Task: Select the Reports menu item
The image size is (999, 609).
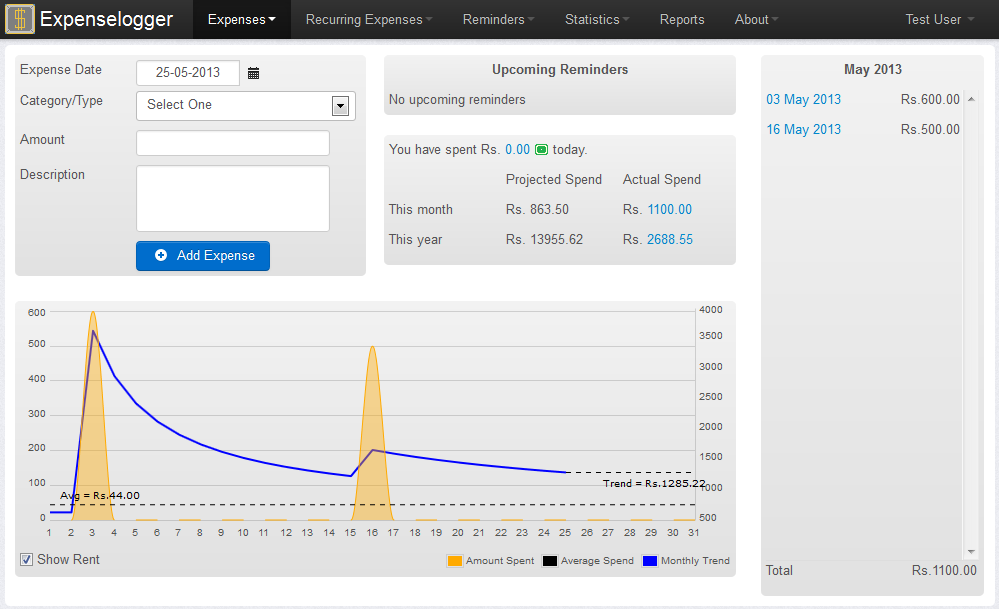Action: 682,19
